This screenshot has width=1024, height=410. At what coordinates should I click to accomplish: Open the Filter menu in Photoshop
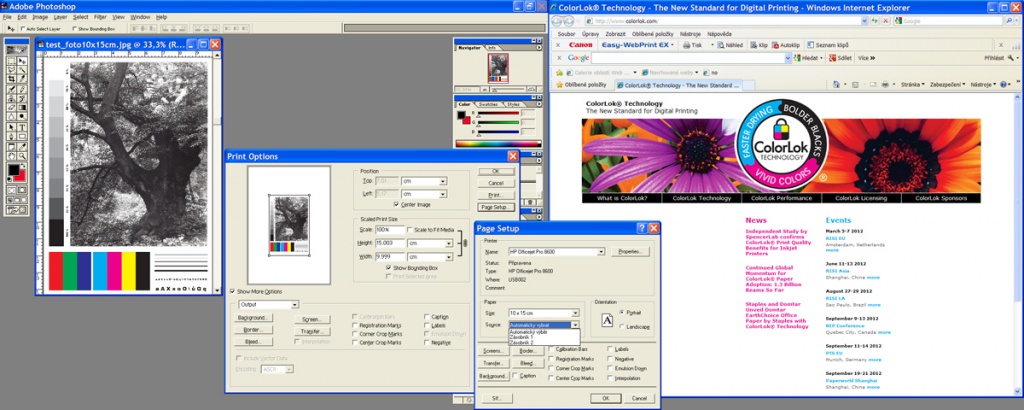click(100, 17)
